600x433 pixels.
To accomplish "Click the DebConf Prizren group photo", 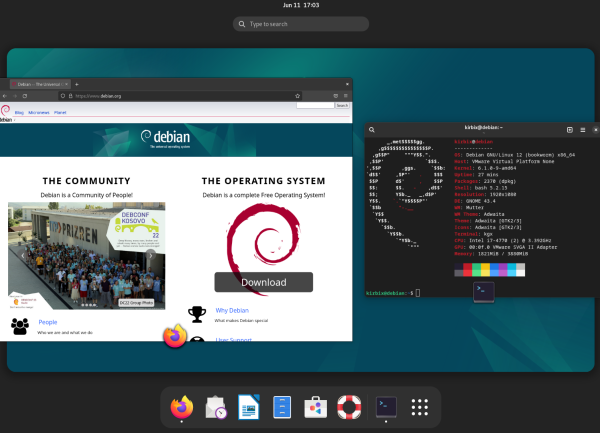I will [86, 256].
